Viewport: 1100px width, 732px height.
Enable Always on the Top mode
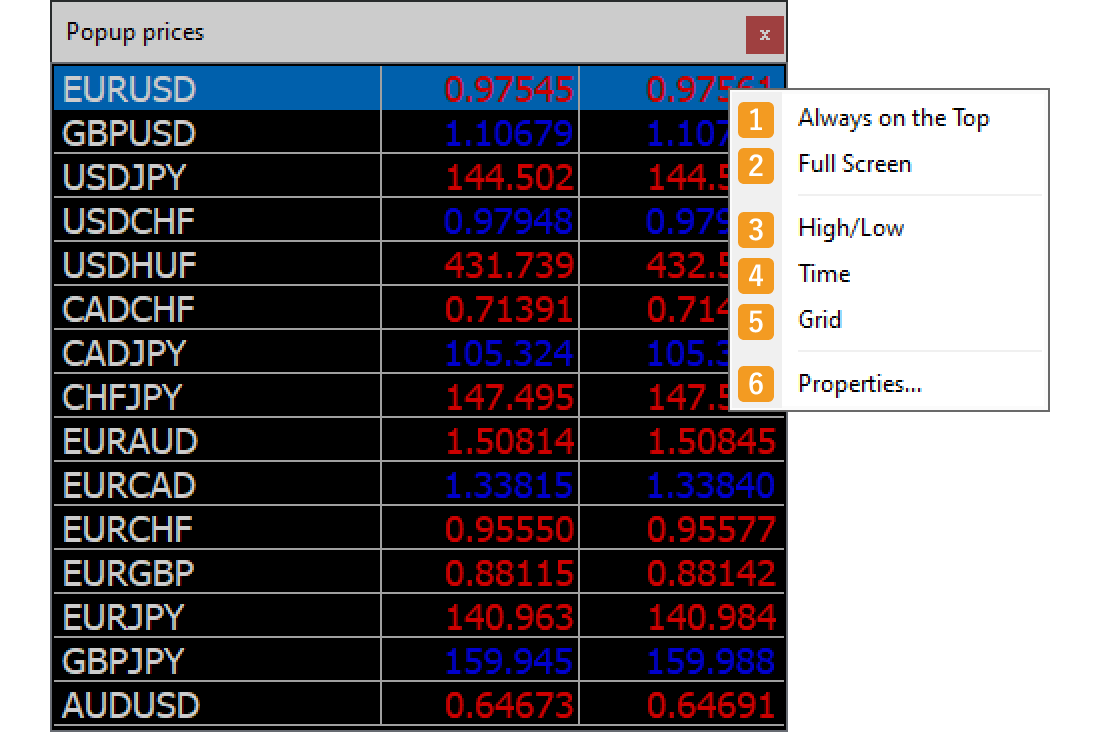tap(893, 118)
